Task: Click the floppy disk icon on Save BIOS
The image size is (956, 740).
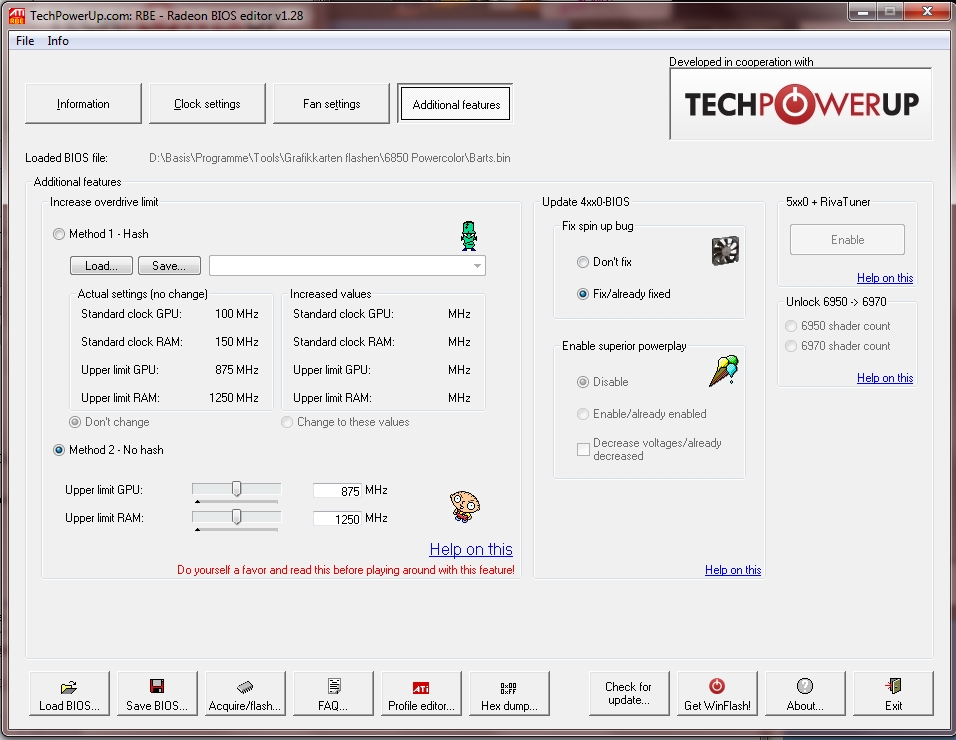Action: 157,686
